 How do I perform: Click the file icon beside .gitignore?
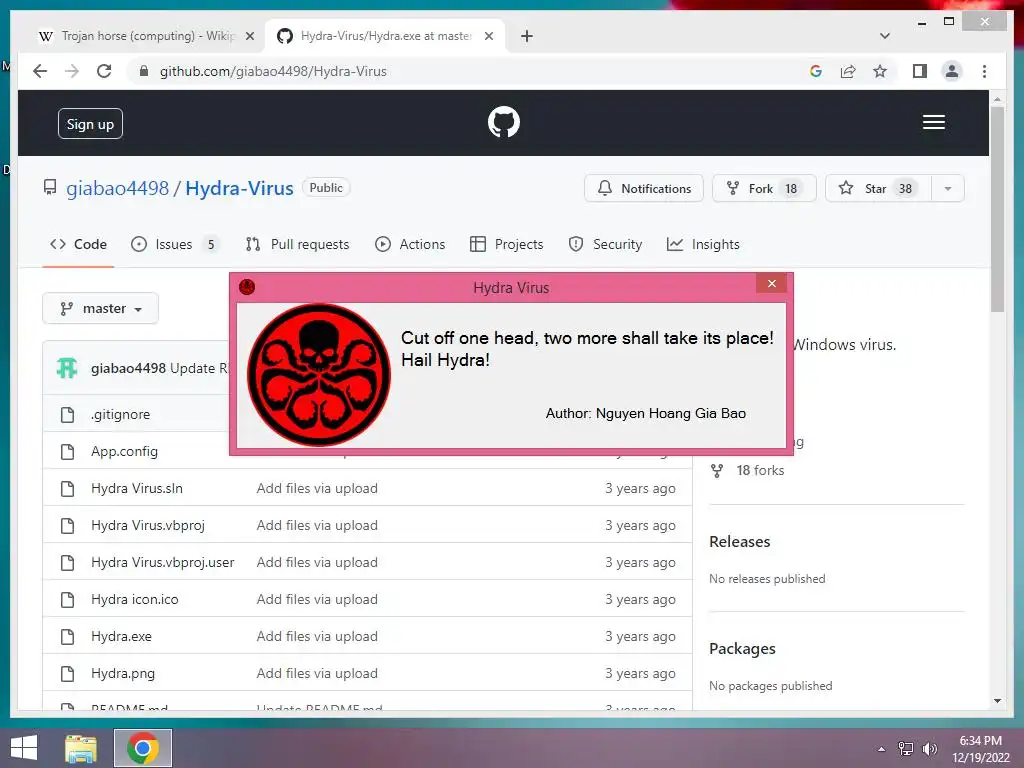tap(67, 415)
